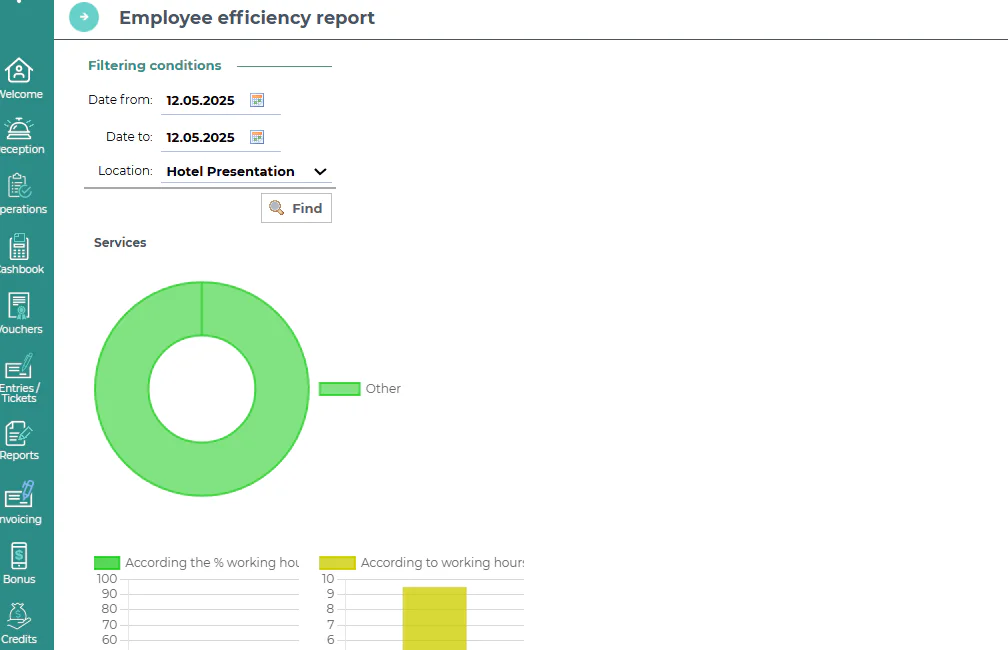This screenshot has height=650, width=1008.
Task: Open the Bonus phone icon
Action: pyautogui.click(x=19, y=556)
